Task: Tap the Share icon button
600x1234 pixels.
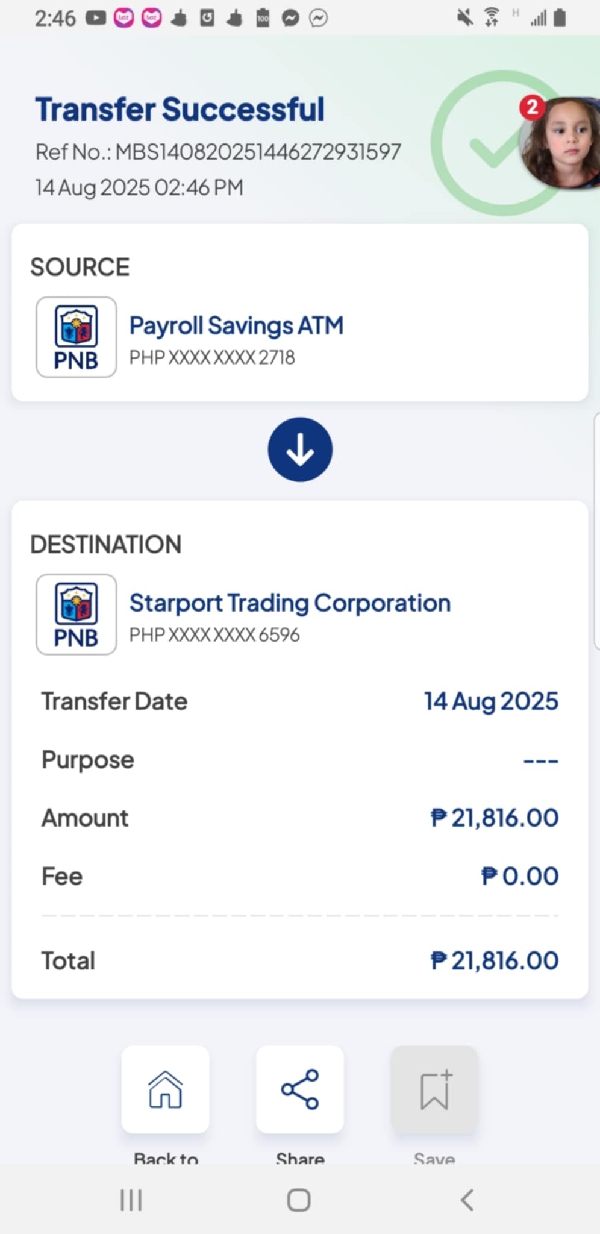Action: (x=299, y=1089)
